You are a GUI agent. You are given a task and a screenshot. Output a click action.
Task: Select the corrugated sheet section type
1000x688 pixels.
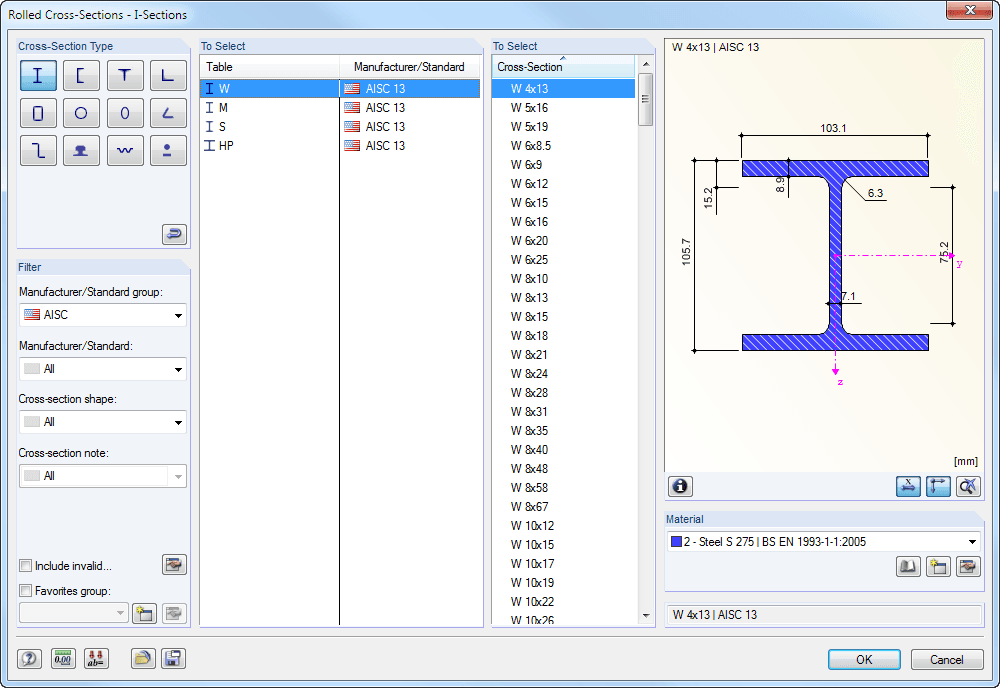[x=125, y=150]
